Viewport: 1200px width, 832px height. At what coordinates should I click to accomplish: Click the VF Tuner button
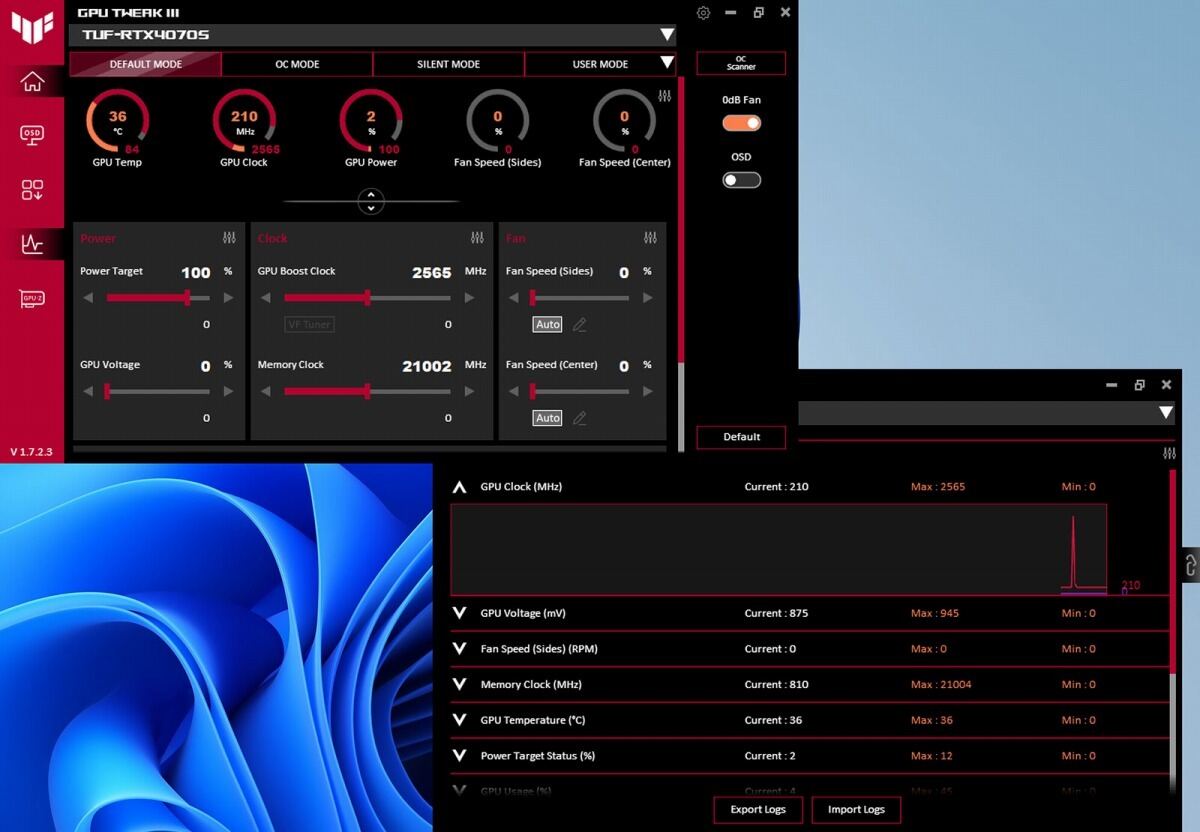click(310, 324)
